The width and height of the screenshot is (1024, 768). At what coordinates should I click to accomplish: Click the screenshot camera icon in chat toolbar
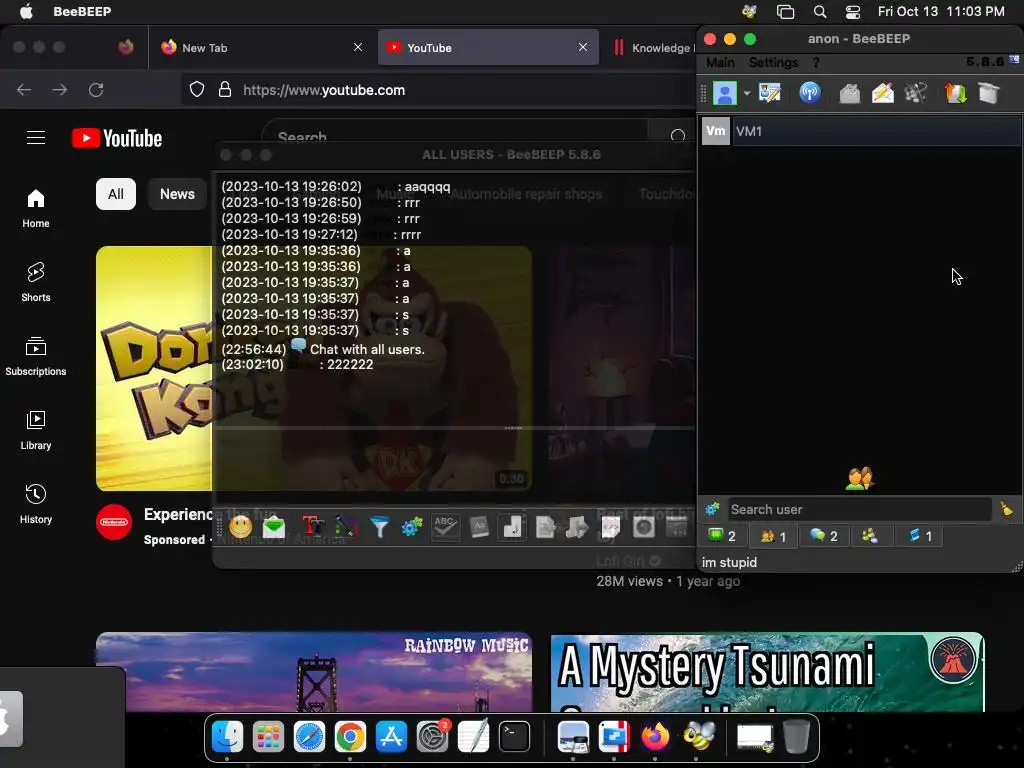(x=643, y=526)
